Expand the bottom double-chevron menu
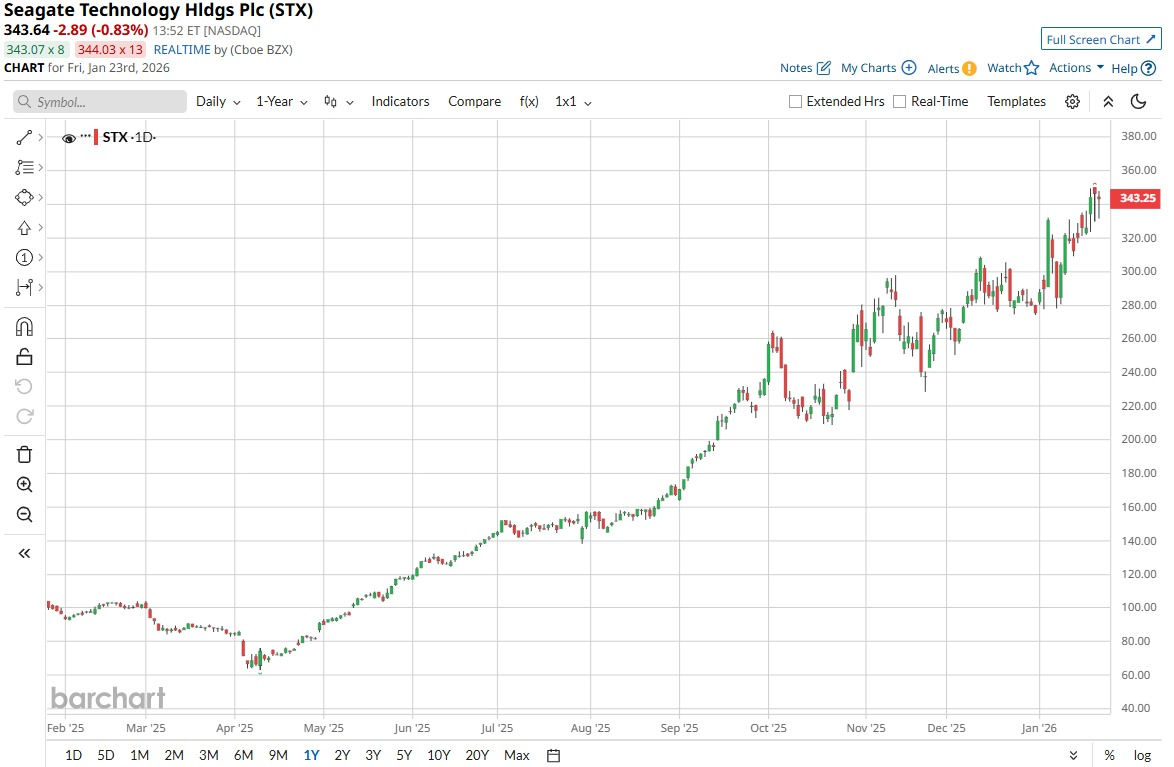The width and height of the screenshot is (1174, 767). point(1073,756)
